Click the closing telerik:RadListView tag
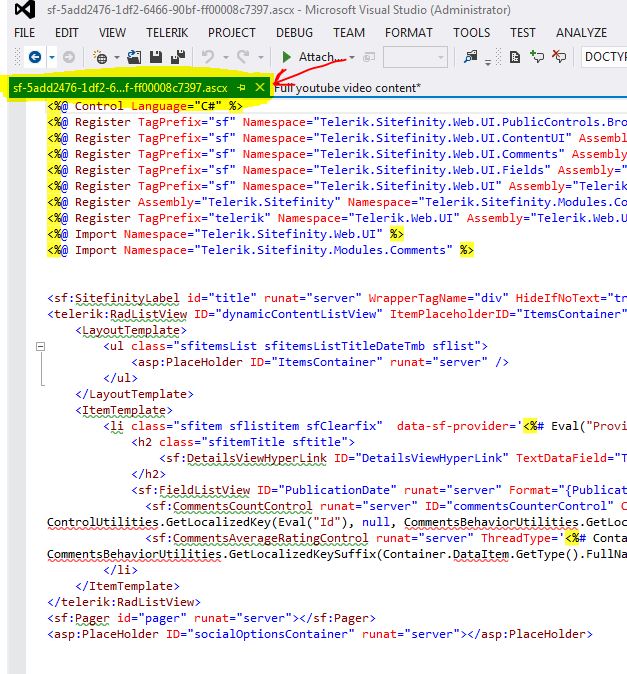This screenshot has width=627, height=674. pyautogui.click(x=124, y=602)
